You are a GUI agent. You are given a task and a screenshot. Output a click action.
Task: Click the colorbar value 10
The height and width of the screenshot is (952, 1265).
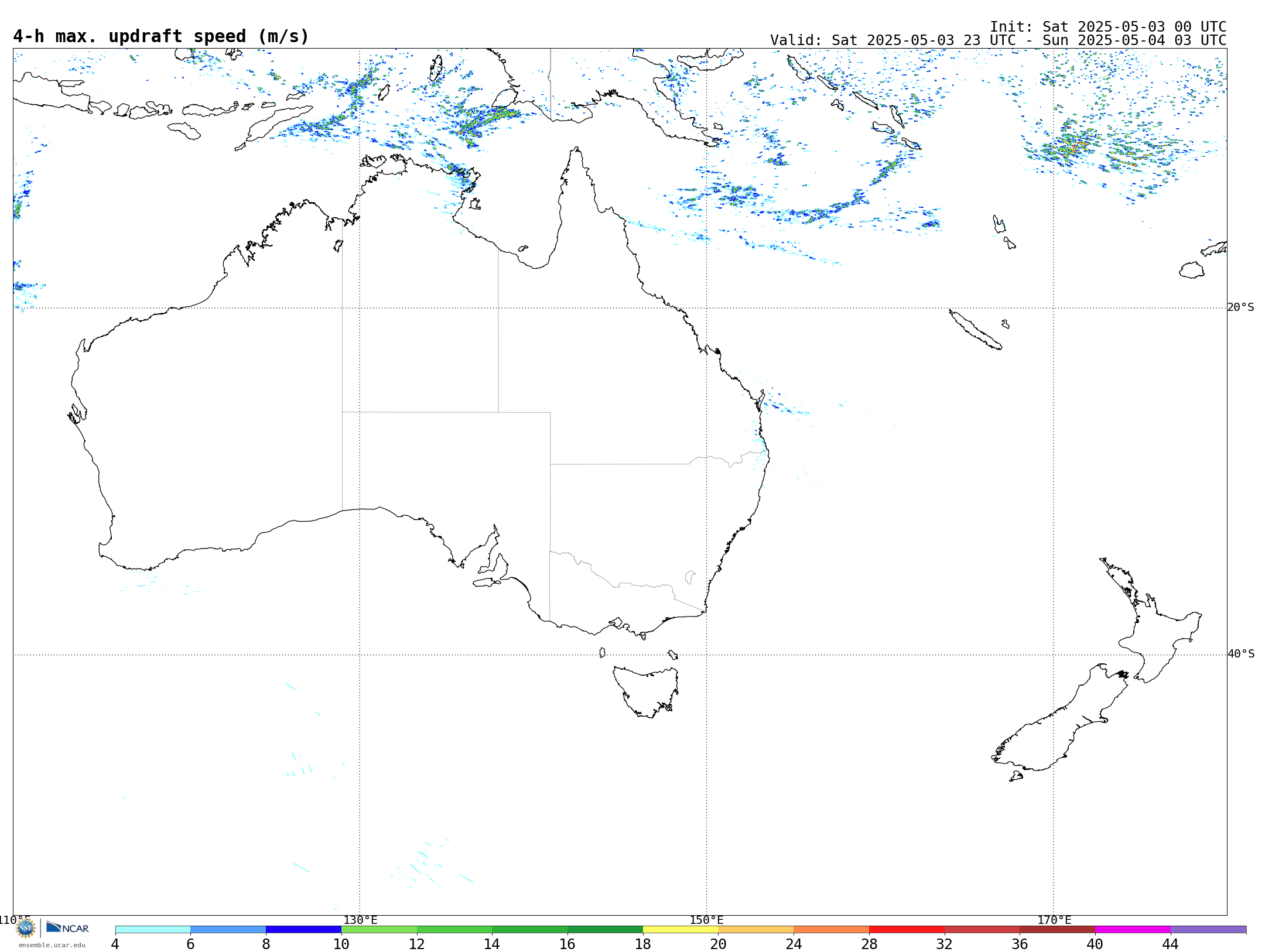click(341, 944)
